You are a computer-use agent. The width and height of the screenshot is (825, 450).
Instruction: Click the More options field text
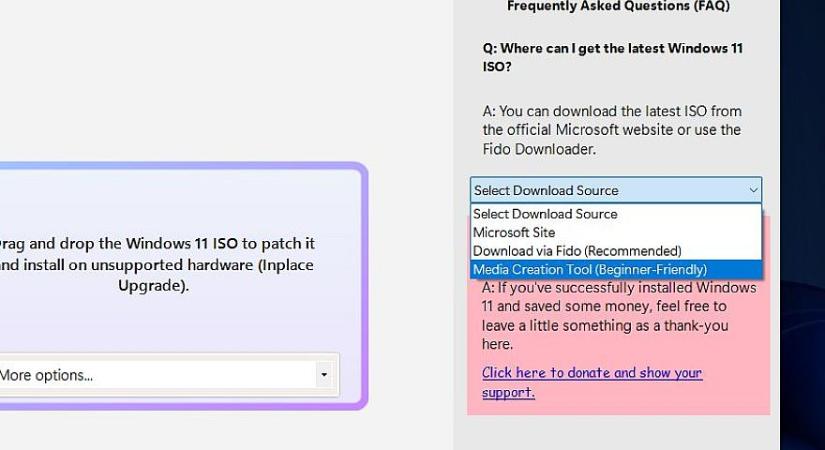(46, 375)
